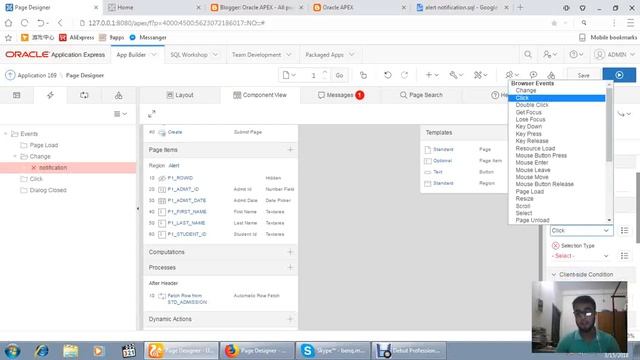Expand the component view to full screen

tap(151, 114)
